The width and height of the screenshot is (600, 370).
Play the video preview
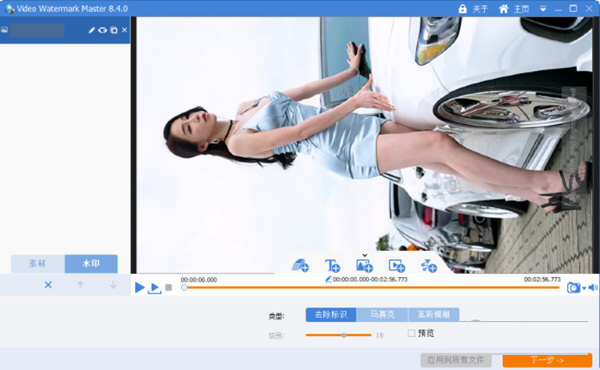coord(140,287)
